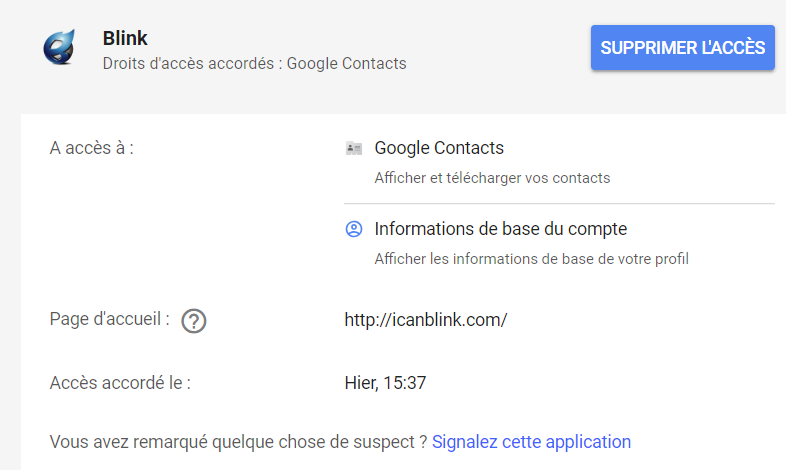Click the Afficher et télécharger vos contacts text
Viewport: 786px width, 470px height.
[492, 178]
